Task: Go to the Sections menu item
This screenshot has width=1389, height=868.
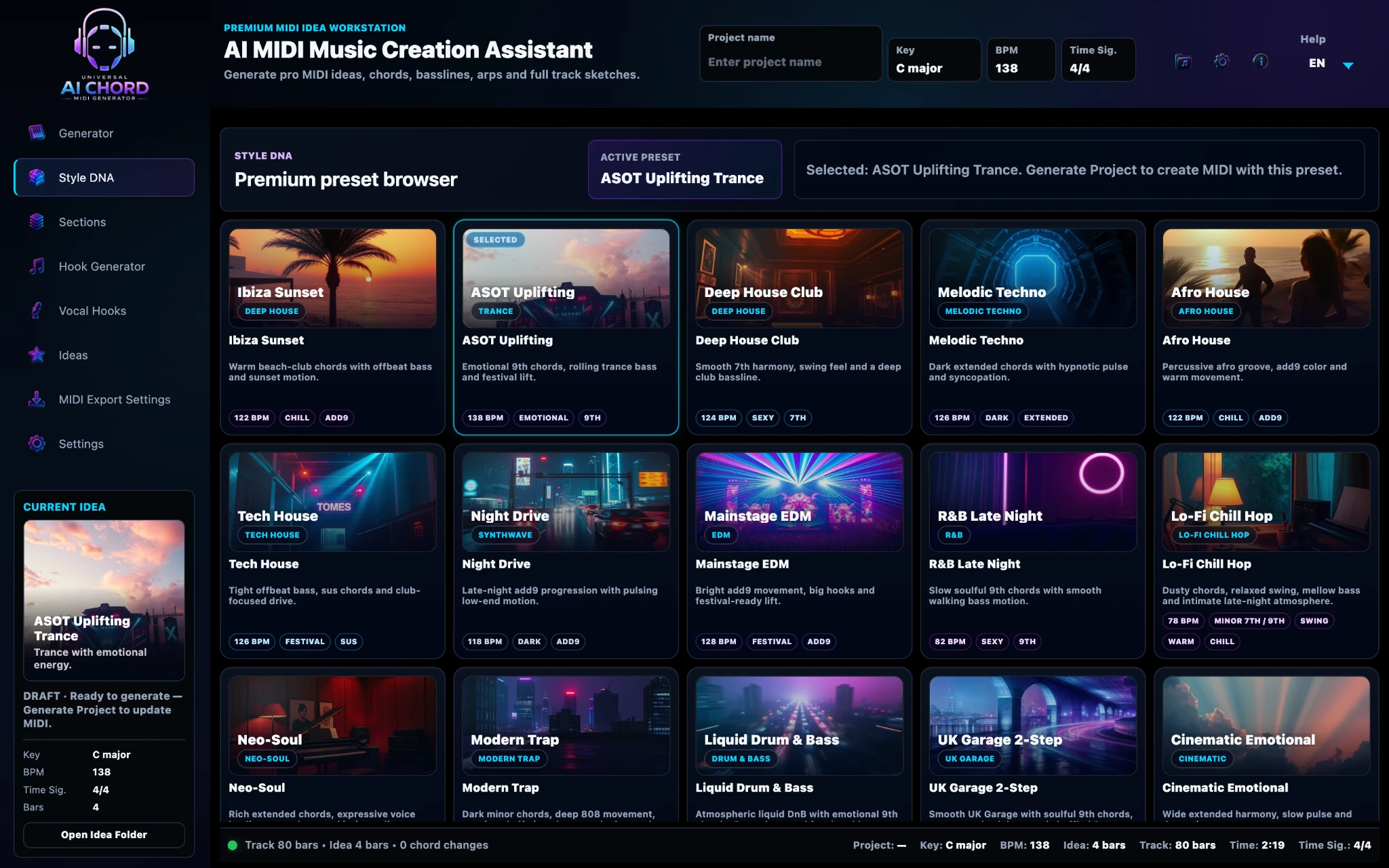Action: point(104,222)
